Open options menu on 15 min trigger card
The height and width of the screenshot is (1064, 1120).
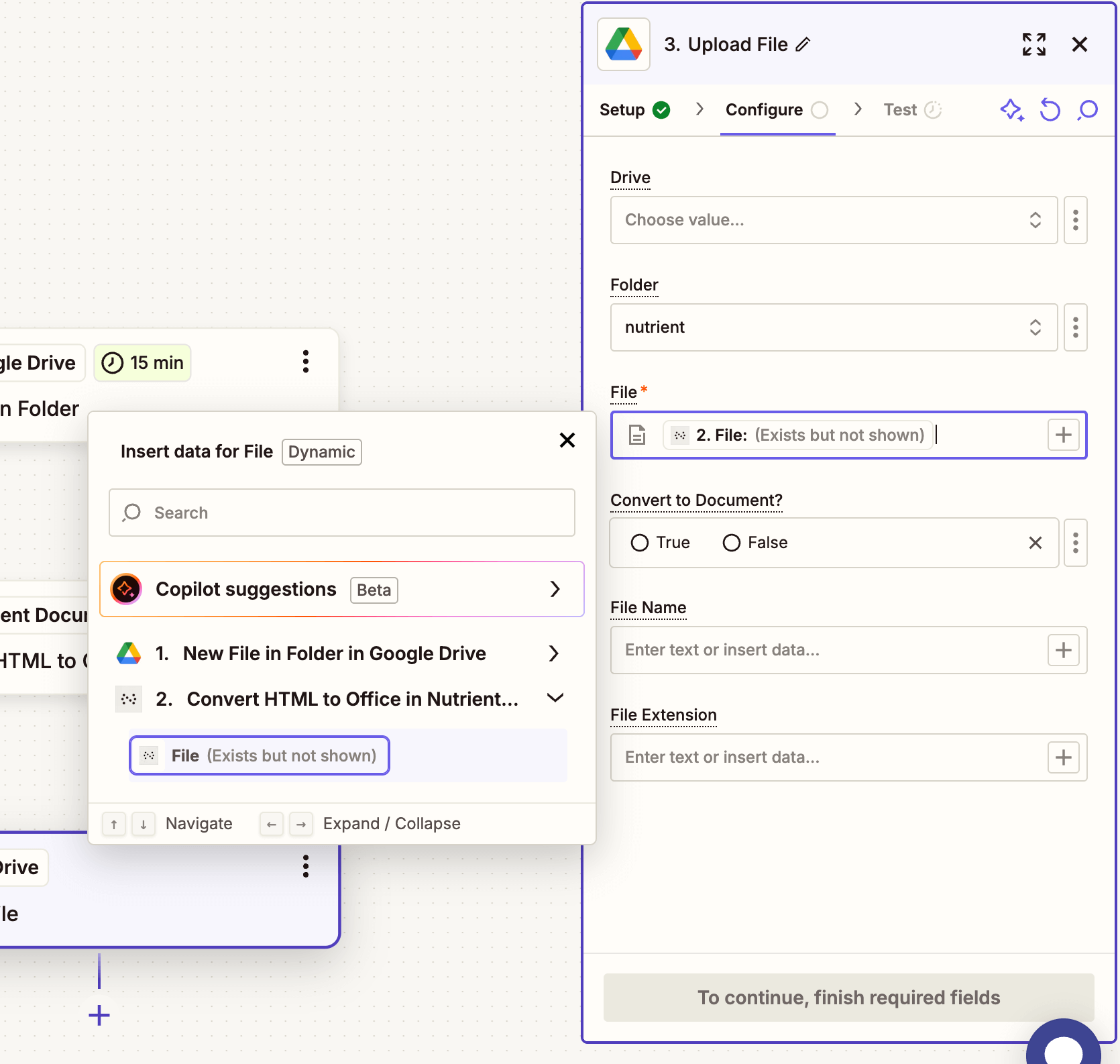pyautogui.click(x=306, y=362)
